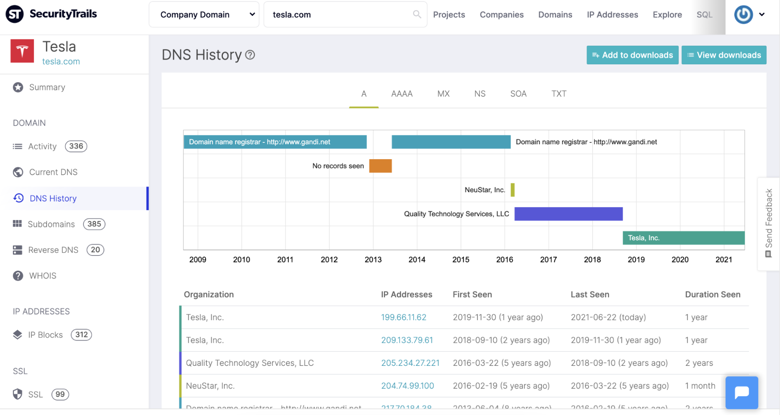Open IP address 204.74.99.100
The width and height of the screenshot is (780, 415).
(x=407, y=386)
